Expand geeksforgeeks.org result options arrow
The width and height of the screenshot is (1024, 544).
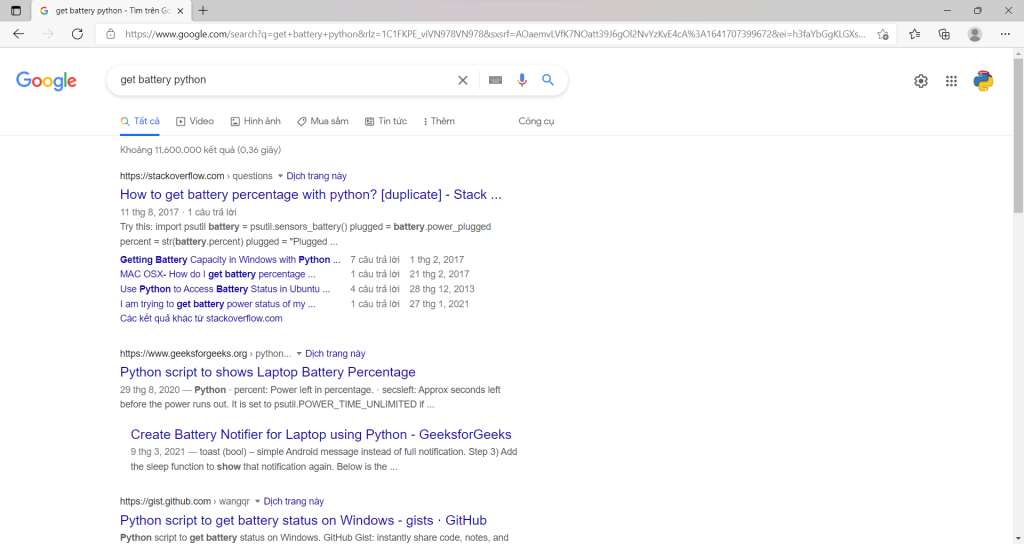(299, 353)
